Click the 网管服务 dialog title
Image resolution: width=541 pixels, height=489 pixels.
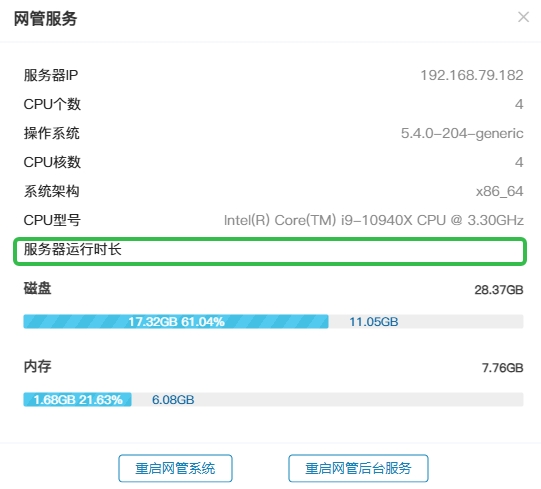(45, 18)
